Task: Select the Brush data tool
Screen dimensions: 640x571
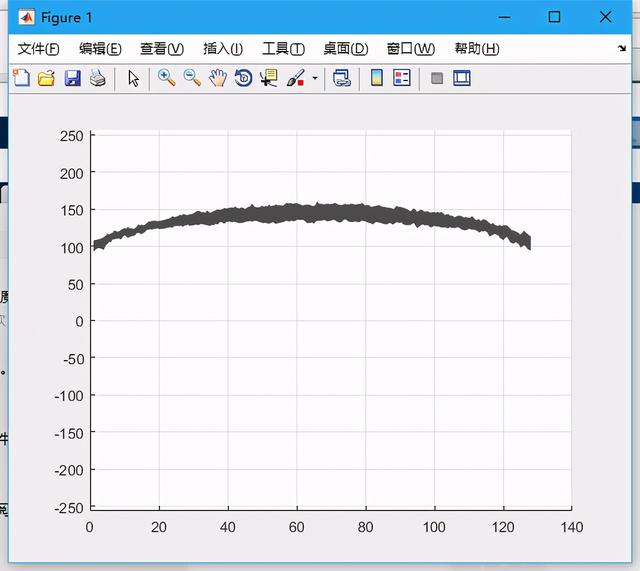Action: [x=296, y=78]
